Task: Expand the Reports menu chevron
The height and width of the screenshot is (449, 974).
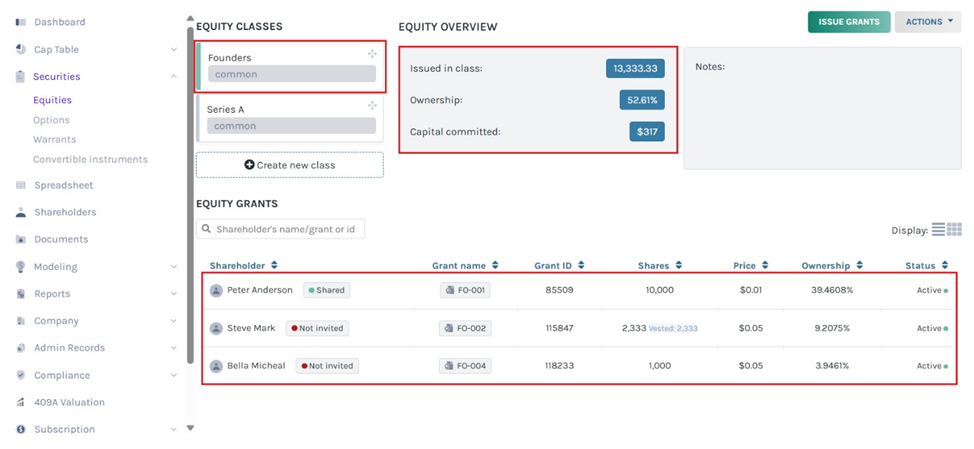Action: click(174, 294)
